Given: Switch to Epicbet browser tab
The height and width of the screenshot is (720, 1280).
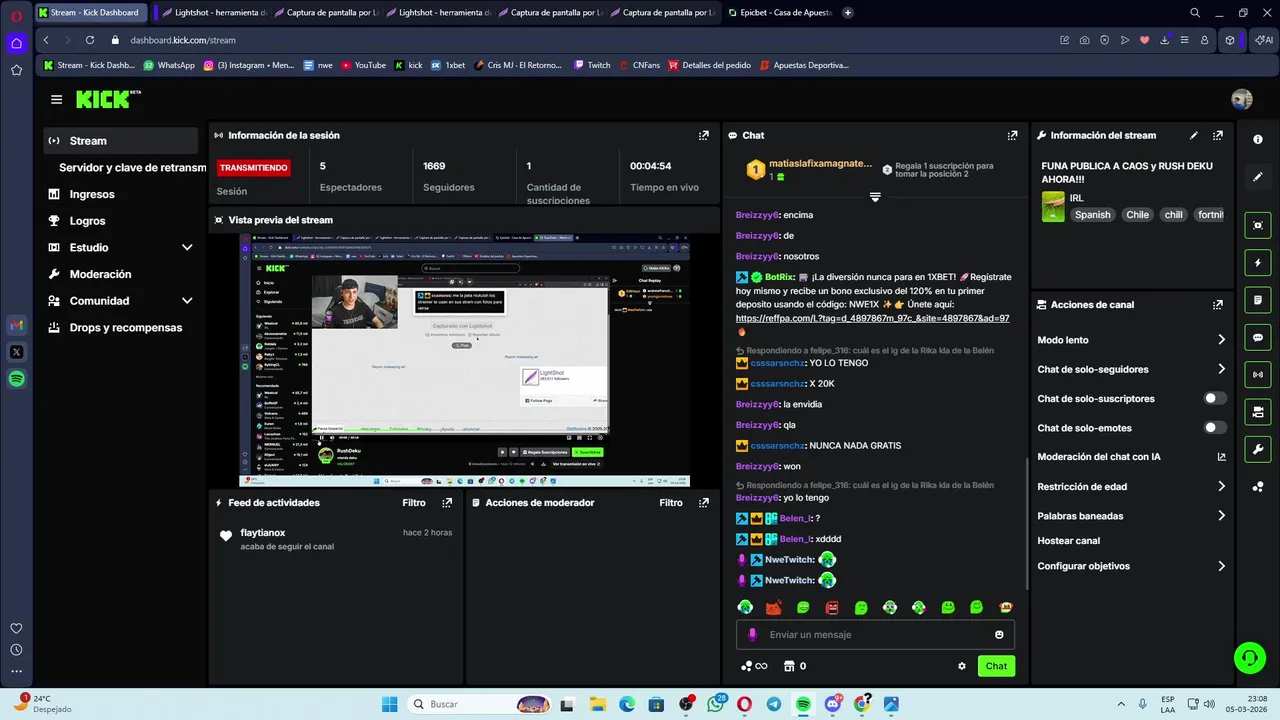Looking at the screenshot, I should pyautogui.click(x=780, y=13).
